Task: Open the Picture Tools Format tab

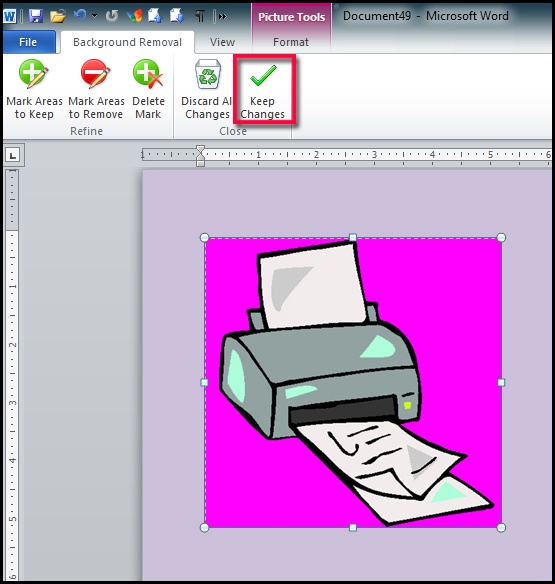Action: click(291, 42)
